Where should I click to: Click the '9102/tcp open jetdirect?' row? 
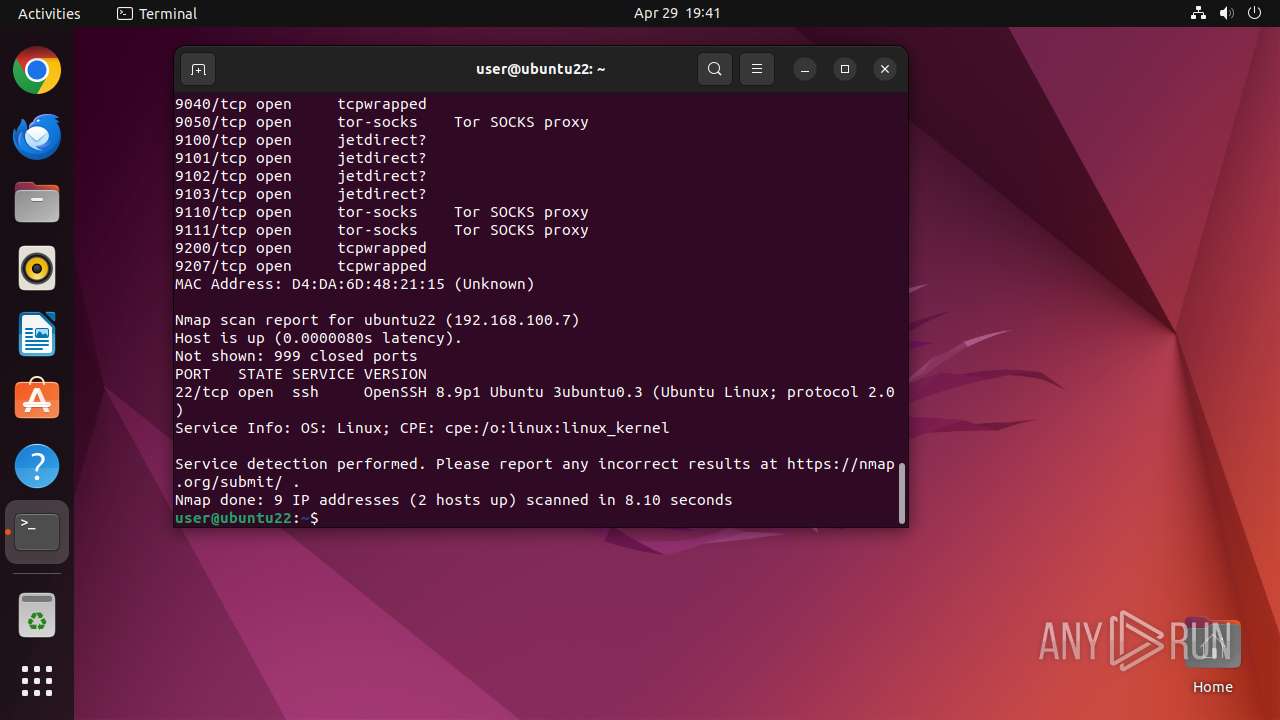[301, 176]
